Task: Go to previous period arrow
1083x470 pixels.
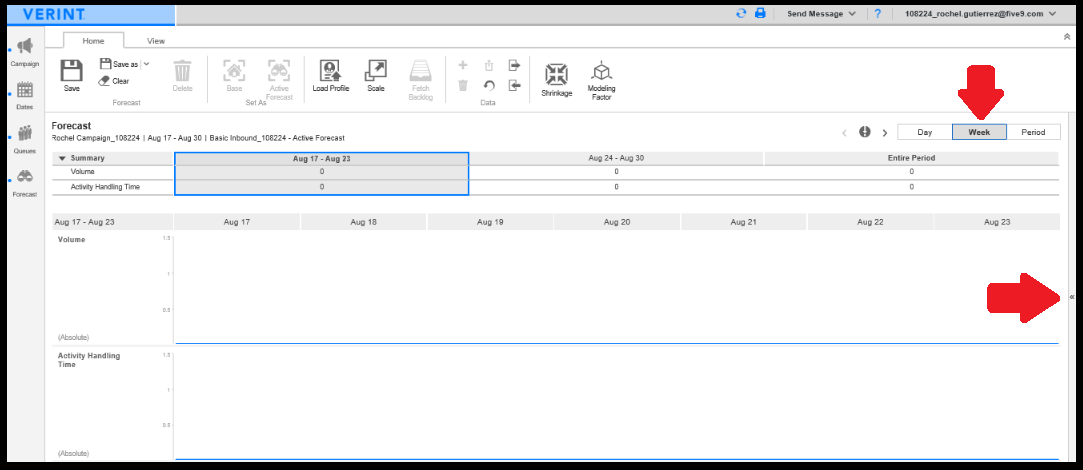Action: [845, 133]
